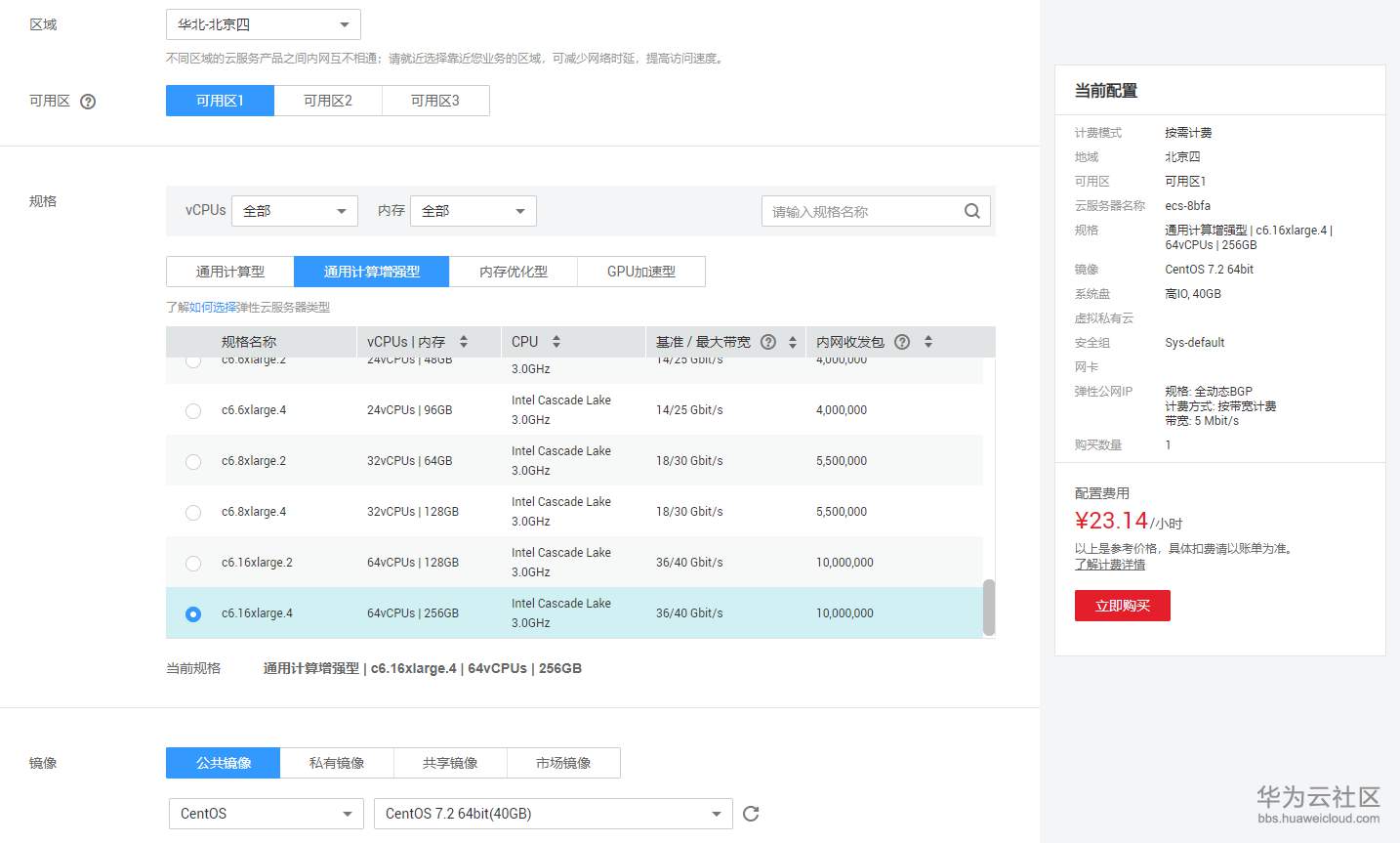Viewport: 1400px width, 843px height.
Task: Switch to GPU加速型 tab
Action: pos(641,272)
